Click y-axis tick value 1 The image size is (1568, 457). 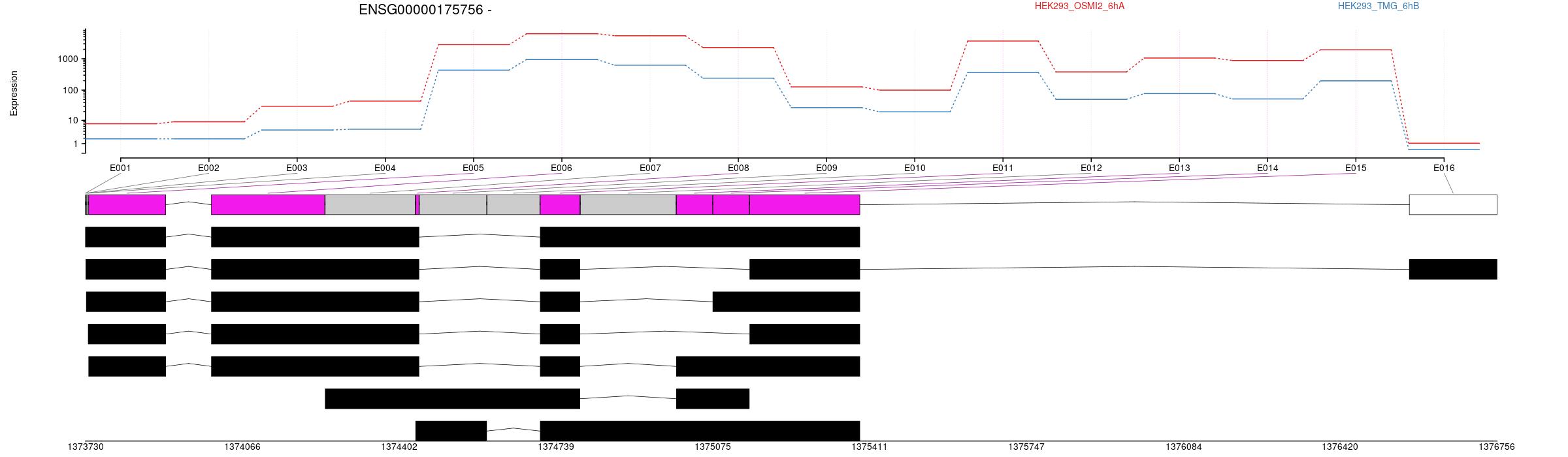[76, 144]
